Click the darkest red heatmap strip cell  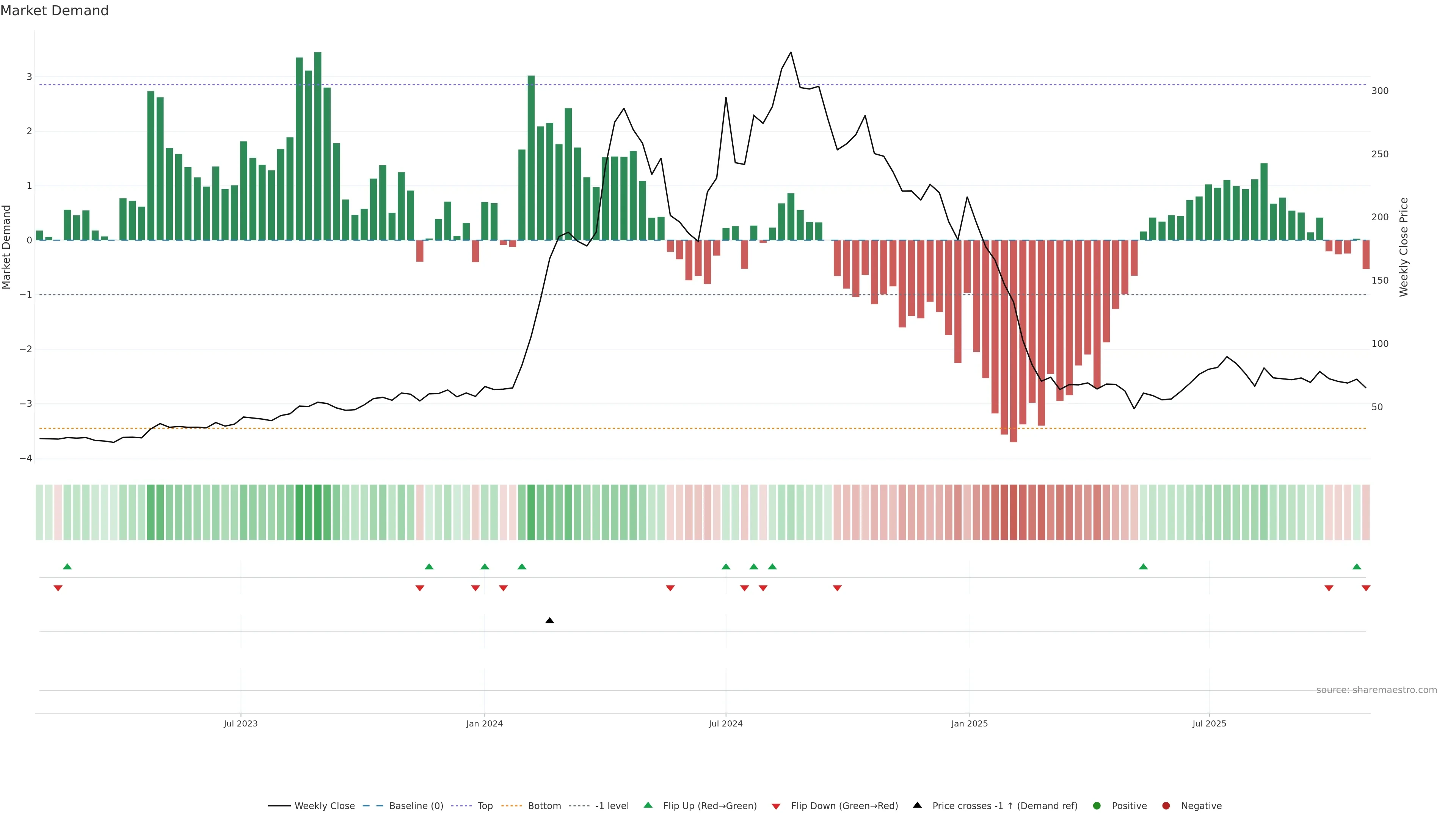point(1014,512)
